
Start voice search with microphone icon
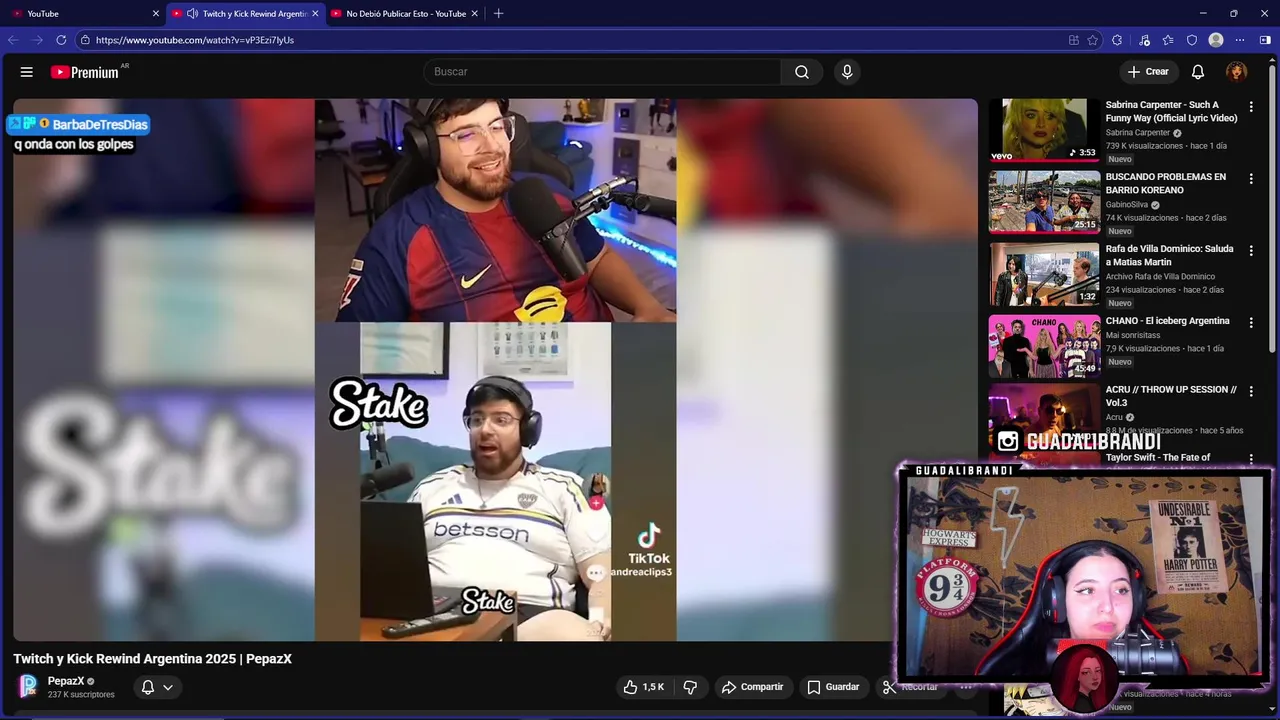coord(847,72)
